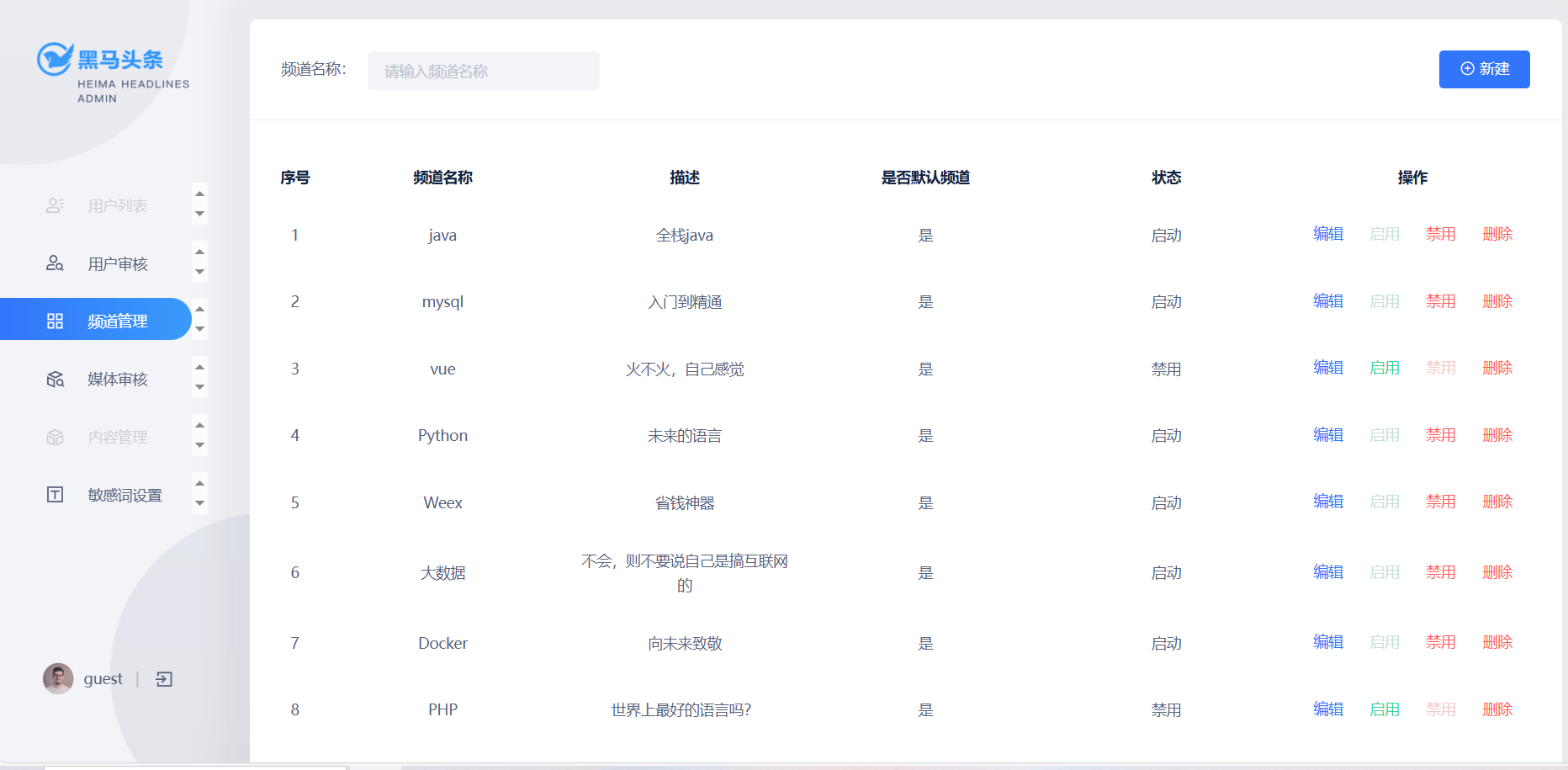Enable the vue channel
Image resolution: width=1568 pixels, height=770 pixels.
pyautogui.click(x=1385, y=368)
